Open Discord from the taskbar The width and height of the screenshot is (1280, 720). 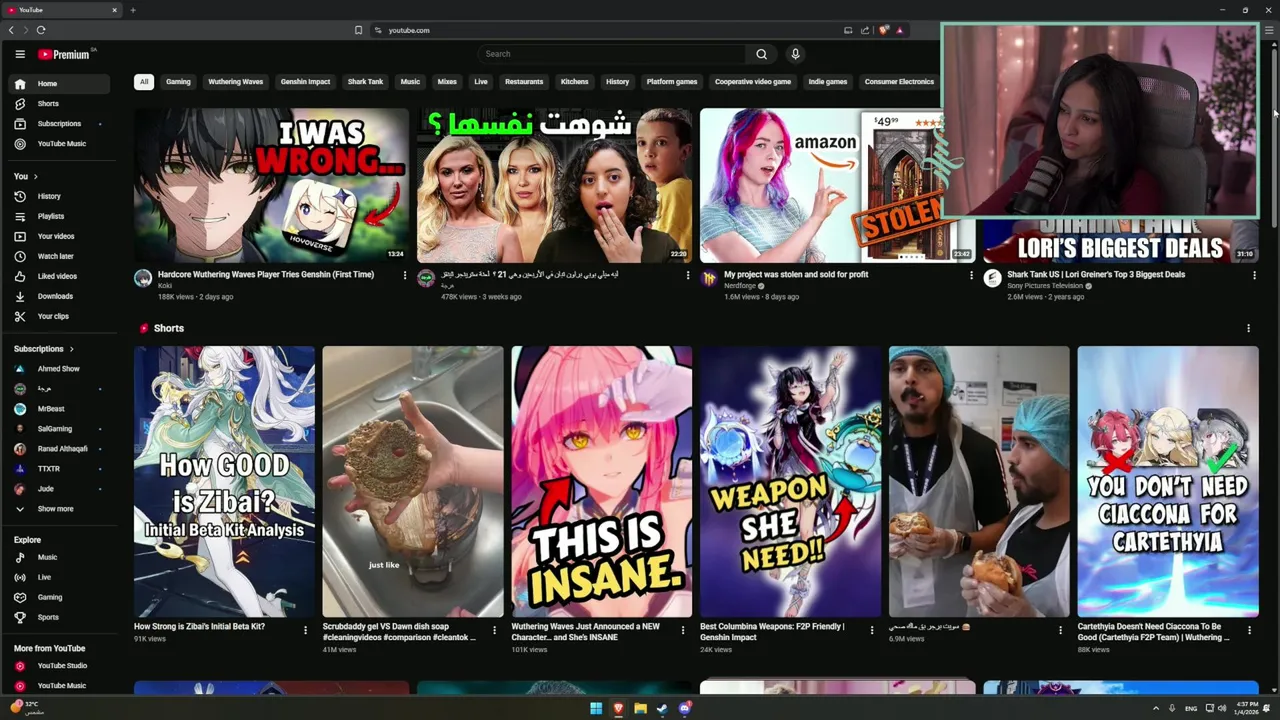pyautogui.click(x=684, y=708)
